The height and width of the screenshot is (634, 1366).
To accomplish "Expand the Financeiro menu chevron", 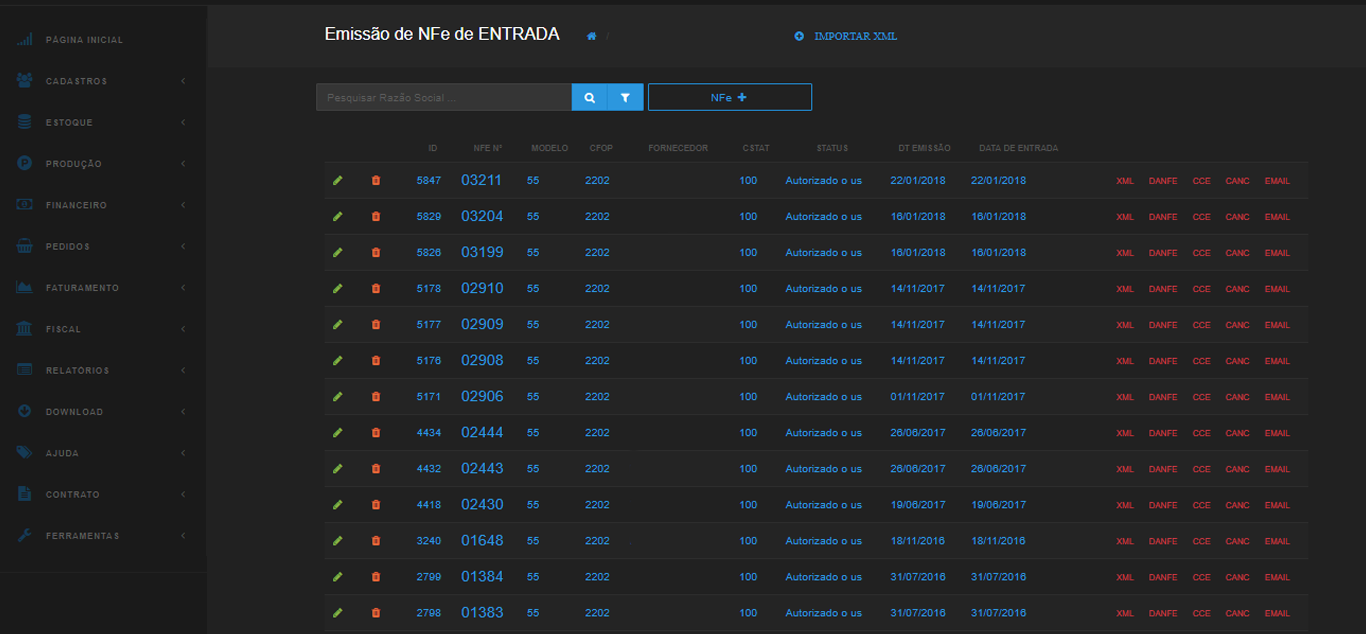I will click(x=183, y=205).
